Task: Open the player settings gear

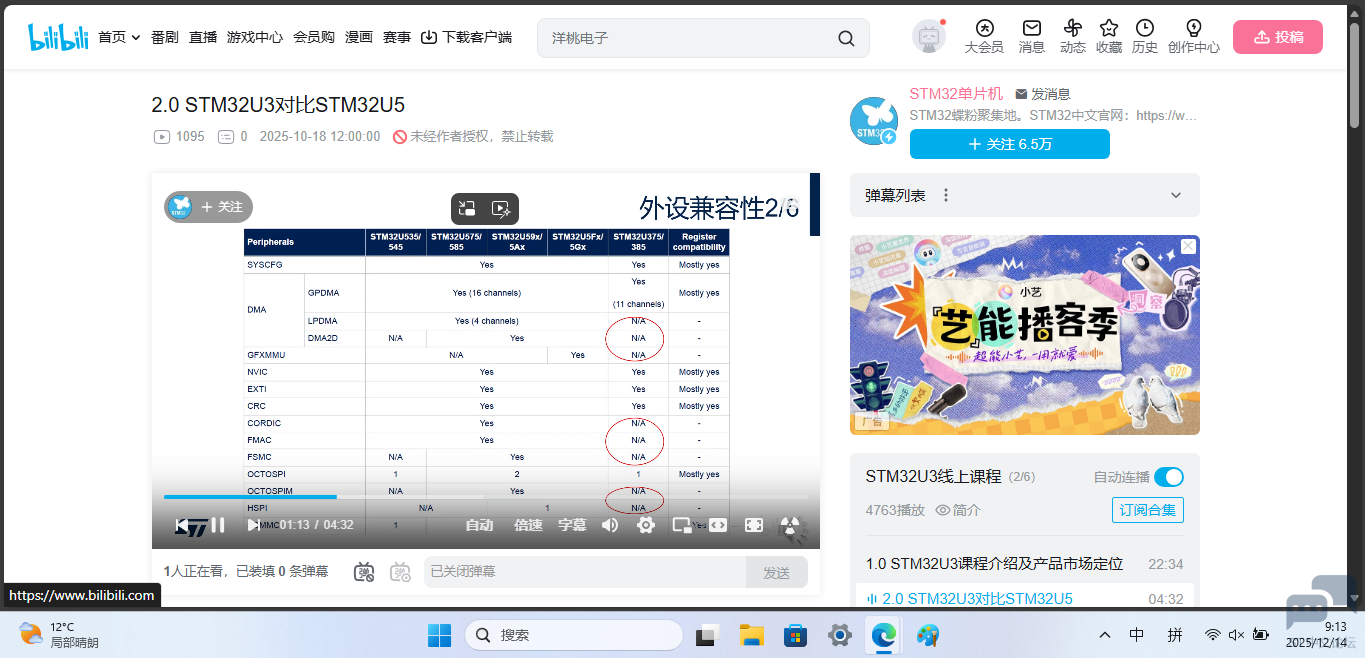Action: [645, 524]
